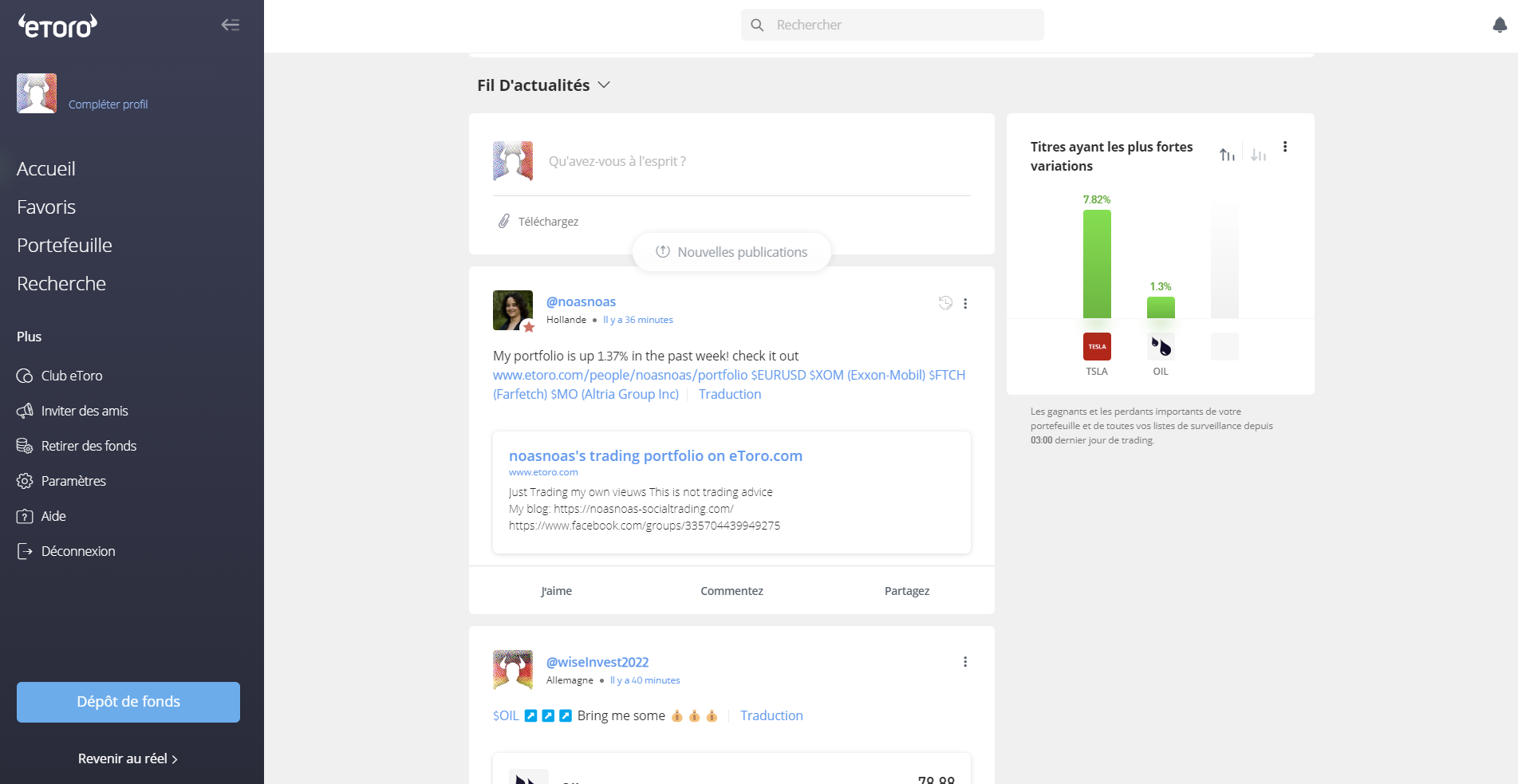
Task: Click the Aide question mark icon
Action: 25,516
